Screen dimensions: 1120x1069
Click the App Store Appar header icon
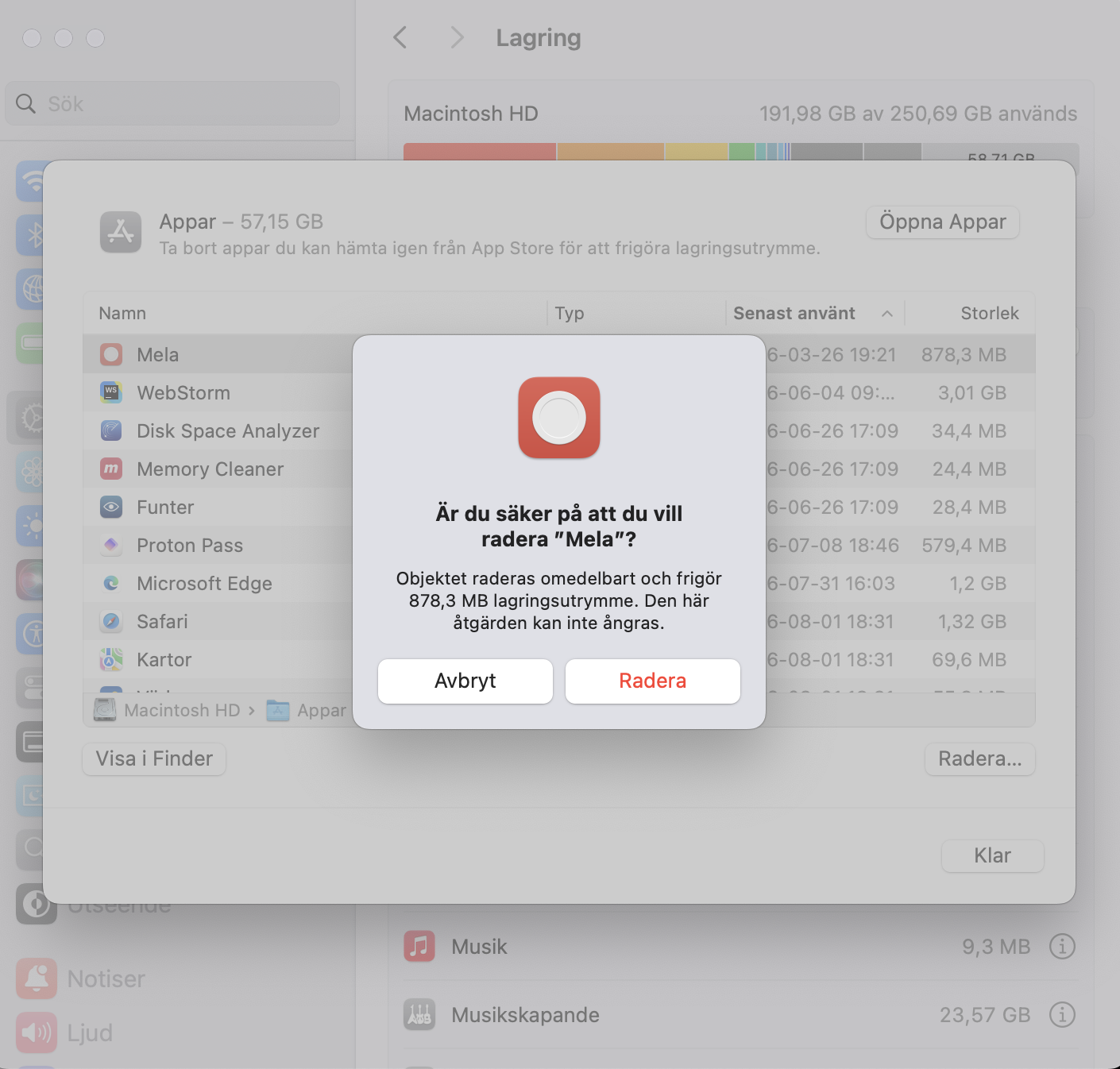coord(121,232)
